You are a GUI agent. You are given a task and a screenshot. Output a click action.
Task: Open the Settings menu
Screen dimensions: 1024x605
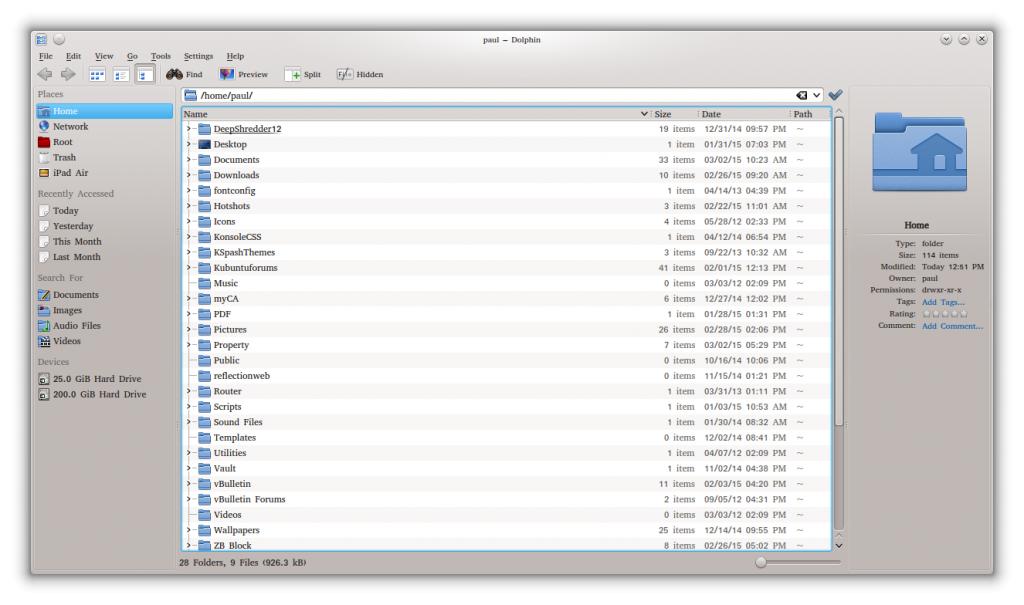tap(200, 55)
